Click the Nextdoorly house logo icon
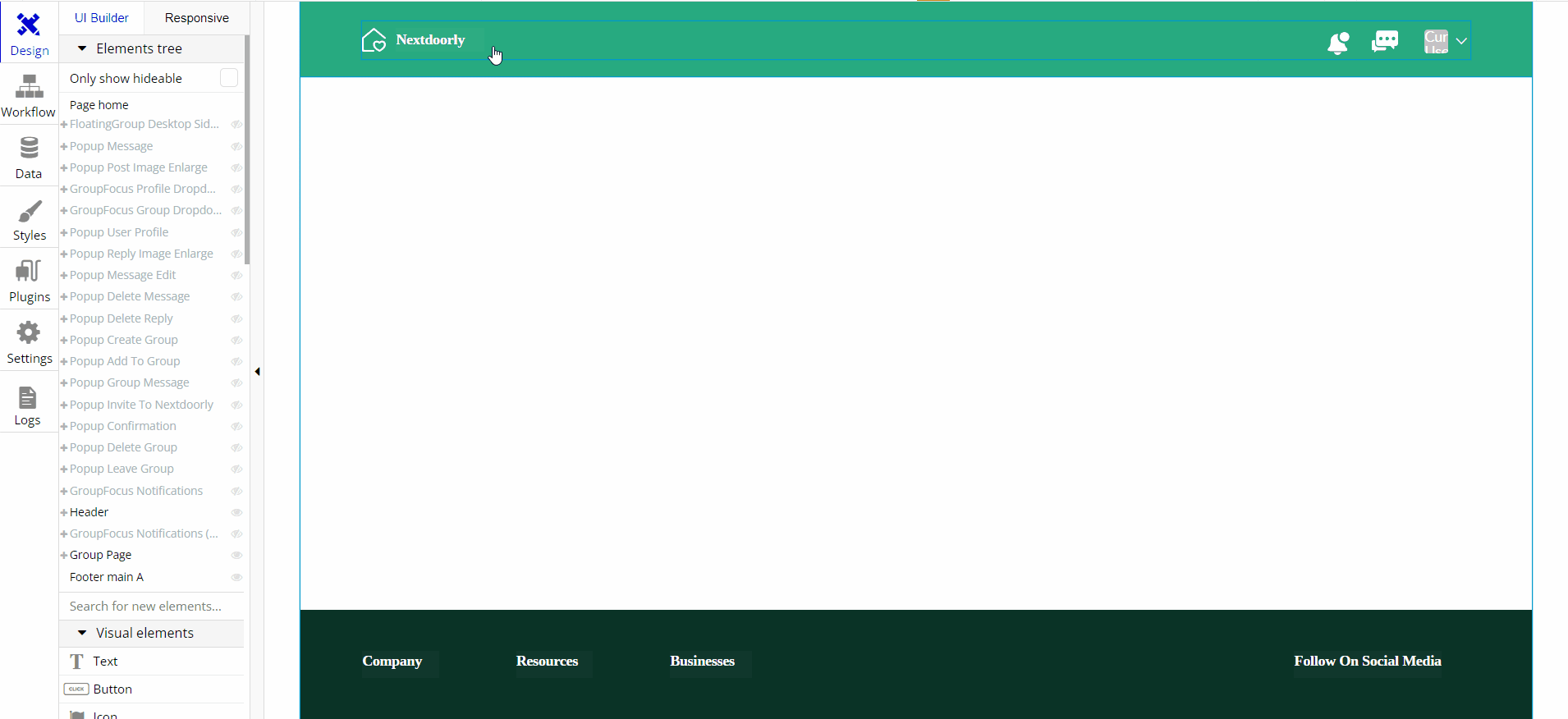This screenshot has height=719, width=1568. pyautogui.click(x=374, y=39)
